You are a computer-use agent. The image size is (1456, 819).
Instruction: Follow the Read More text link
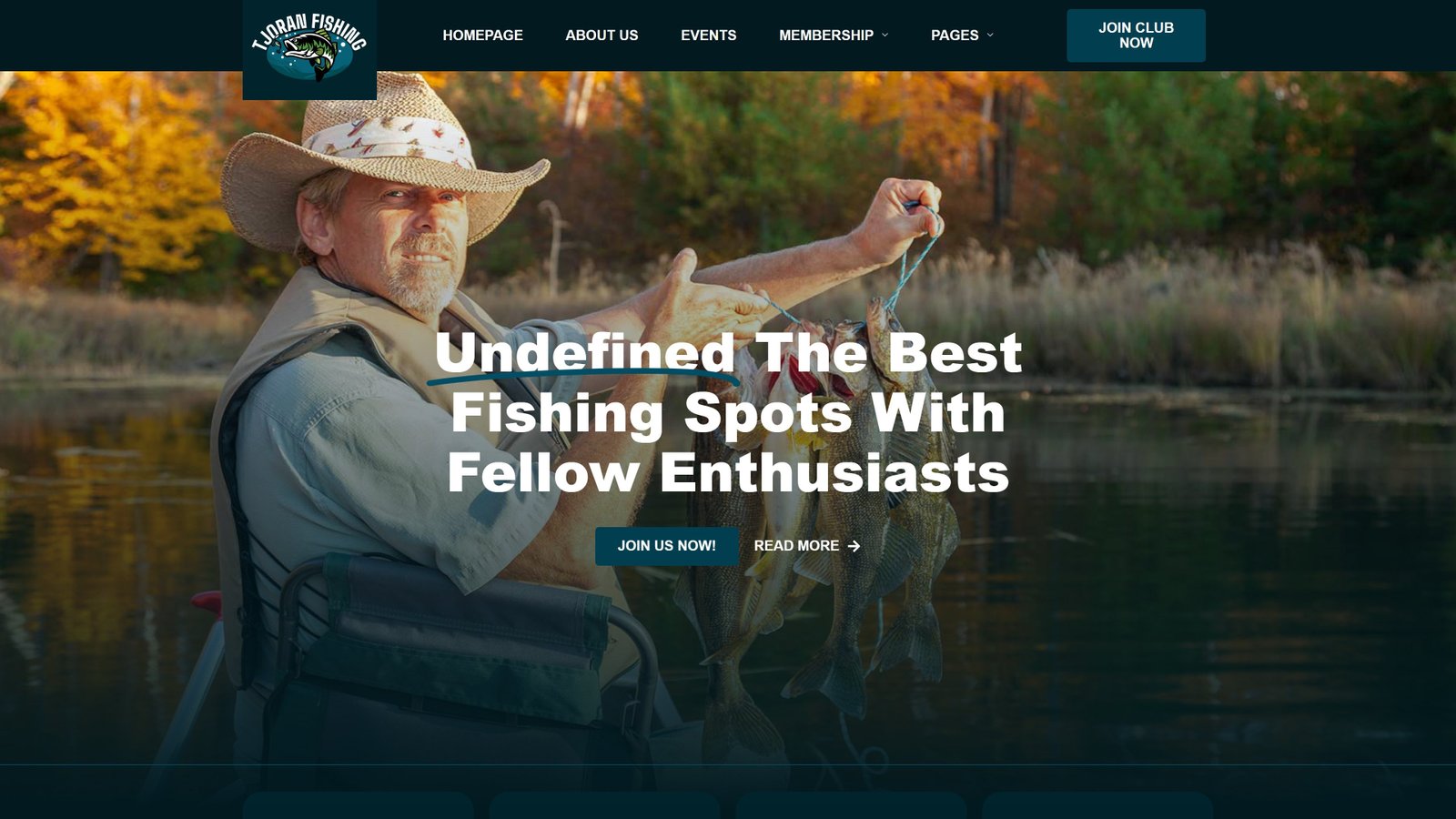(796, 546)
